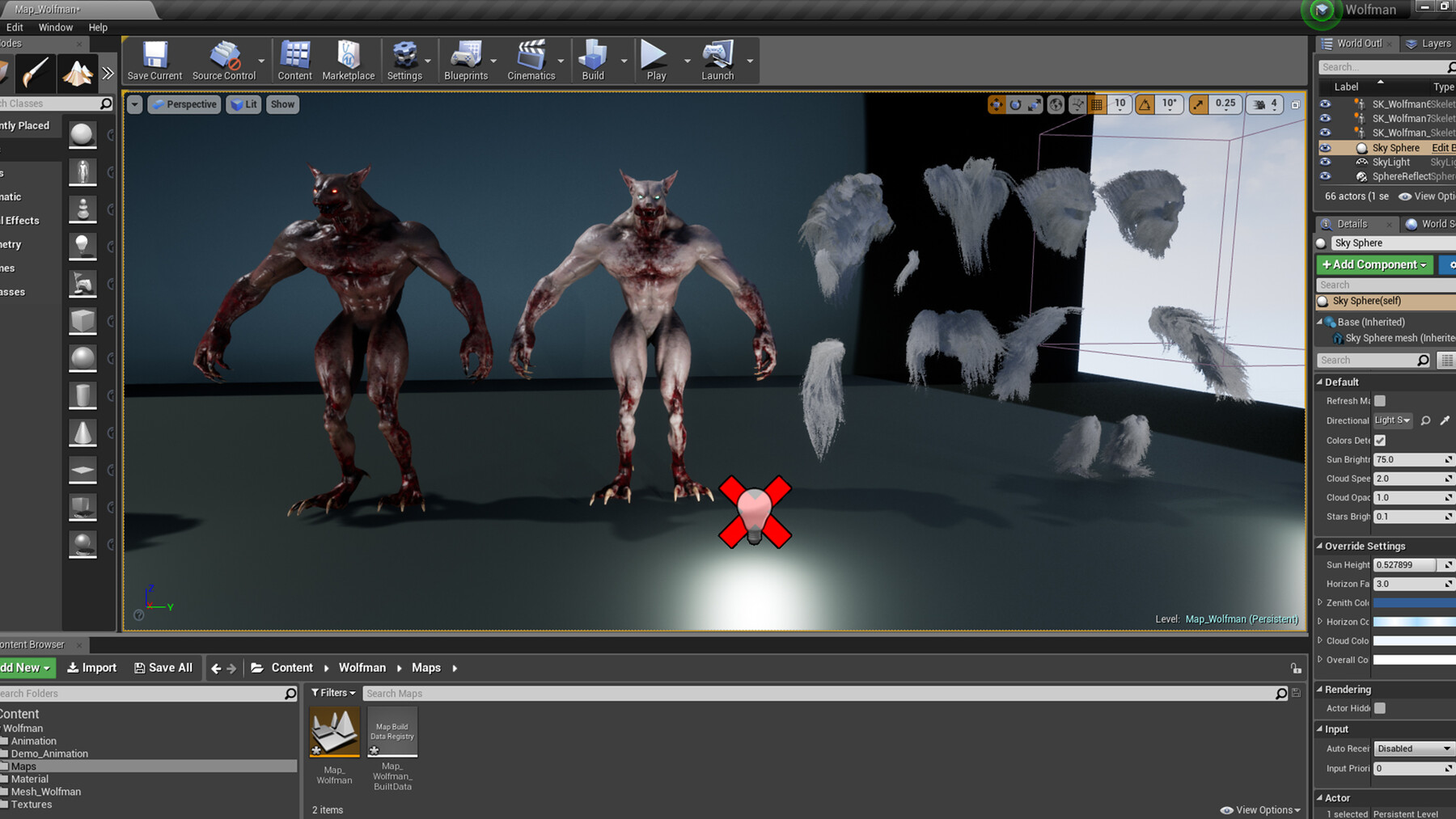Screen dimensions: 1456x819
Task: Uncheck Colors Determined checkbox
Action: point(1380,441)
